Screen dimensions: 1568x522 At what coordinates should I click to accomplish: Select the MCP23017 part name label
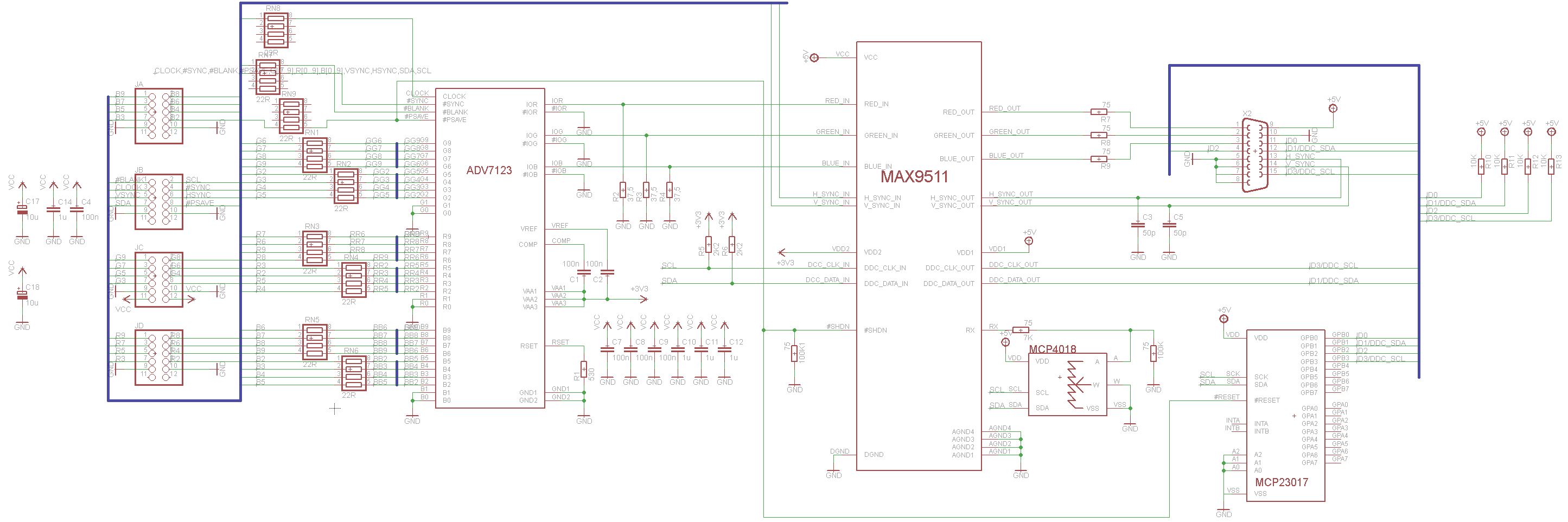pyautogui.click(x=1282, y=482)
